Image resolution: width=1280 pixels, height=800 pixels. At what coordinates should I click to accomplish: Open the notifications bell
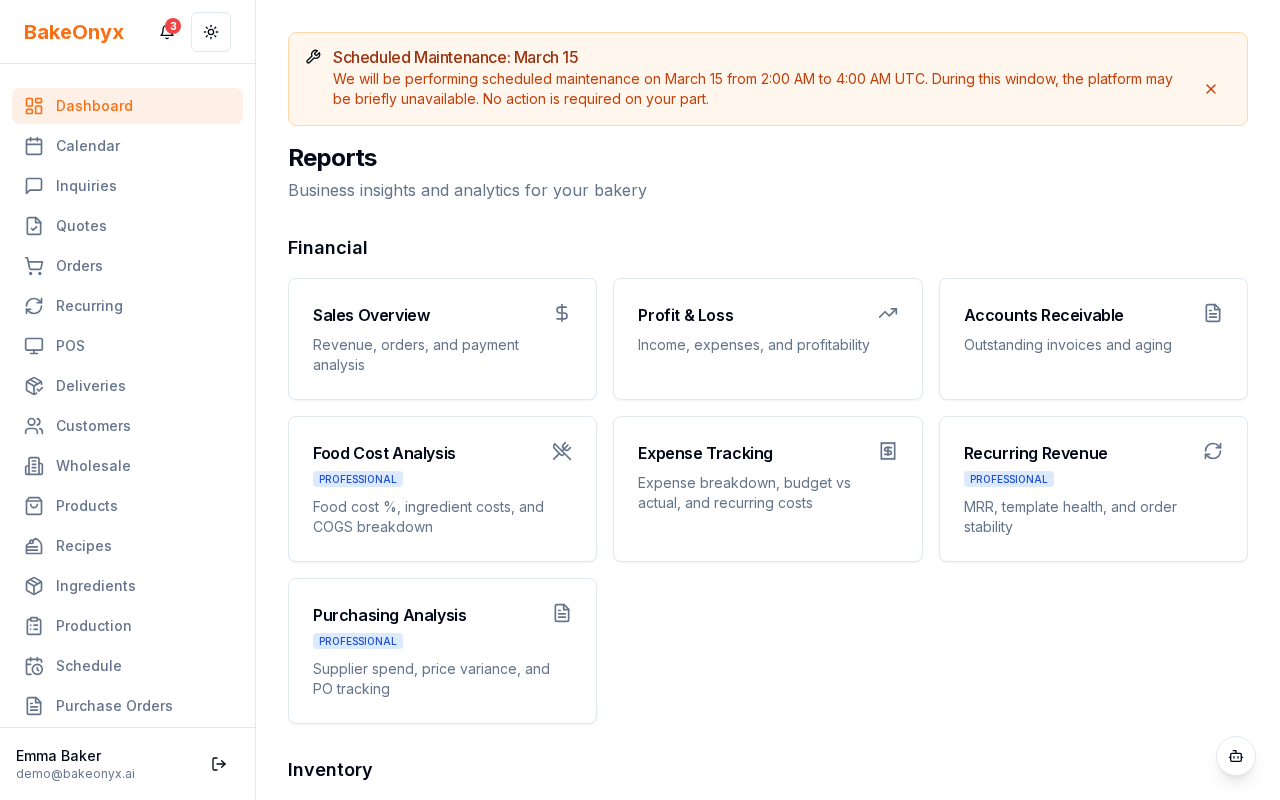click(166, 32)
